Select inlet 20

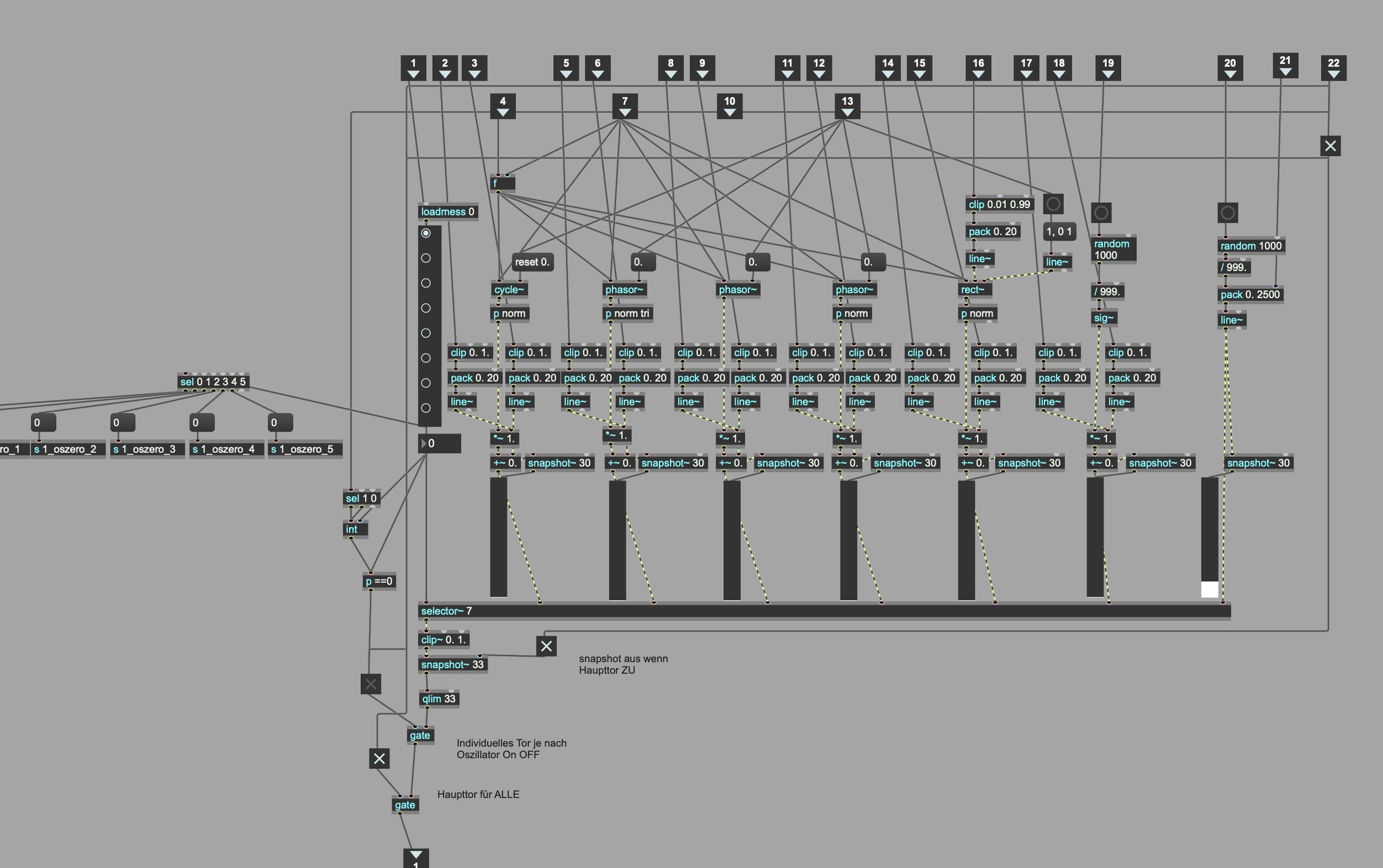1230,67
